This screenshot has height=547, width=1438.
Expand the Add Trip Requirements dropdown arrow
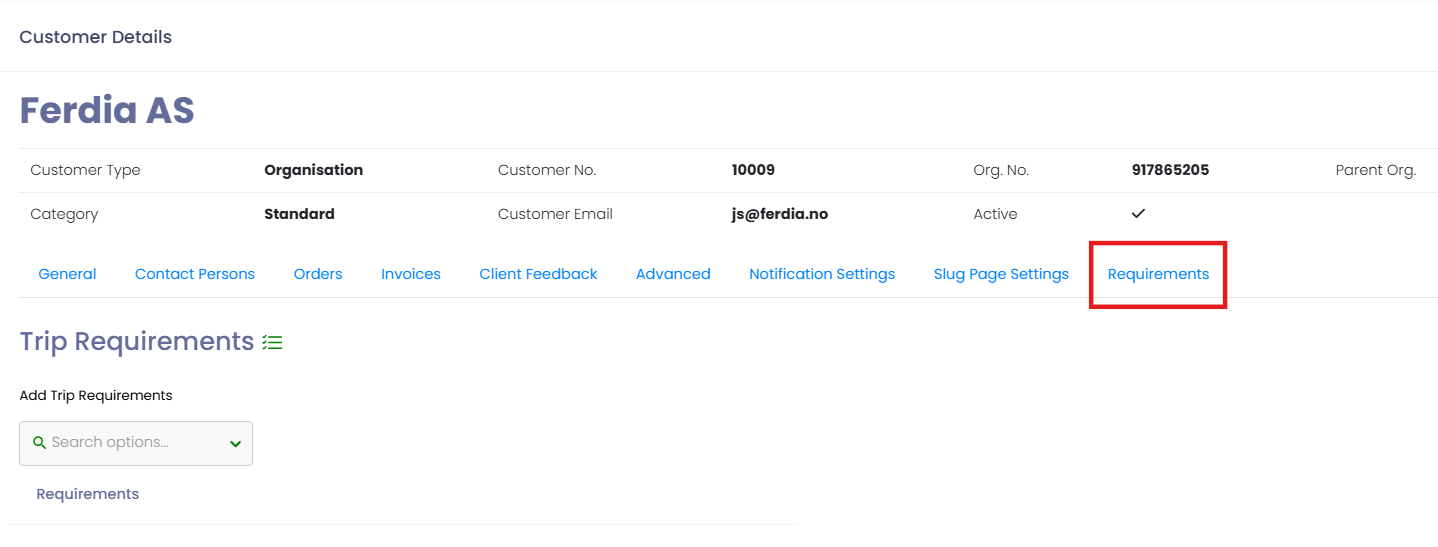point(236,443)
